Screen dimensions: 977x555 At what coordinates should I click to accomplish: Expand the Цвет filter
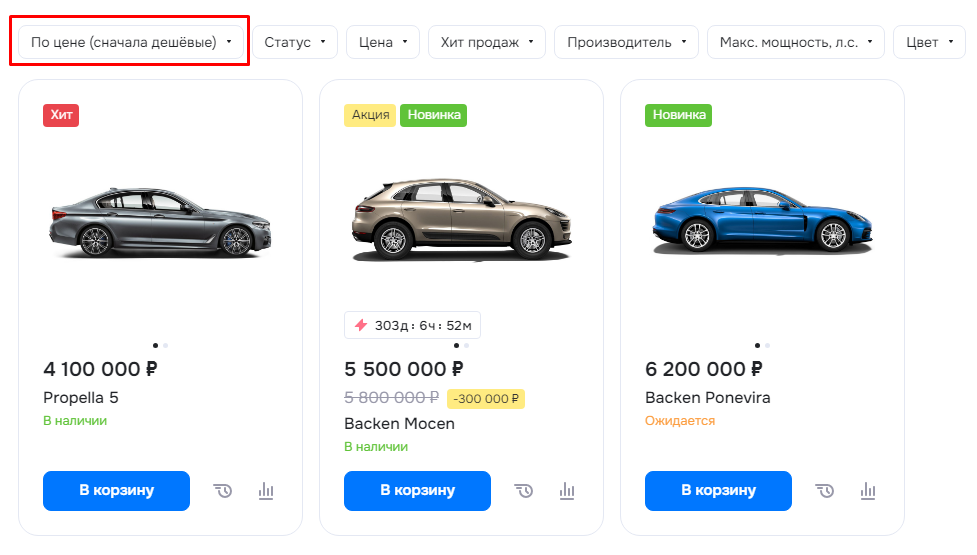tap(929, 42)
